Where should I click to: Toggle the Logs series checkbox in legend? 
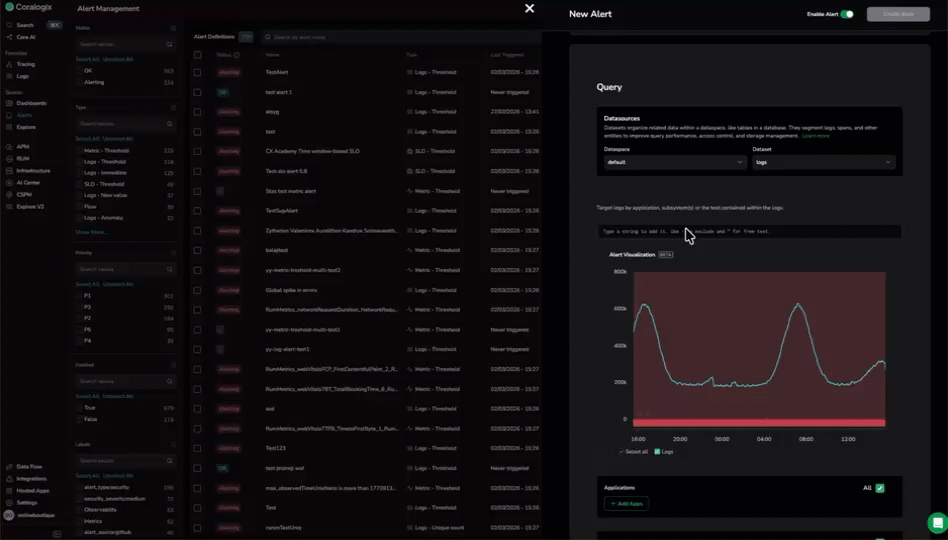tap(657, 452)
